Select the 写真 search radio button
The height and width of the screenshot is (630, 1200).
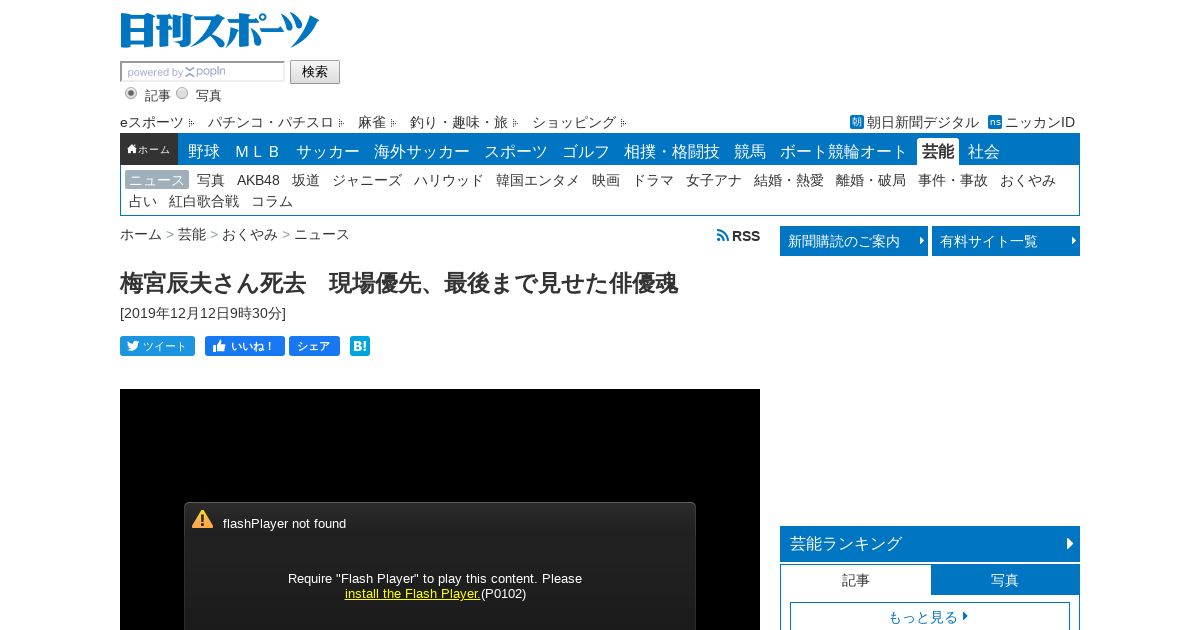tap(182, 93)
